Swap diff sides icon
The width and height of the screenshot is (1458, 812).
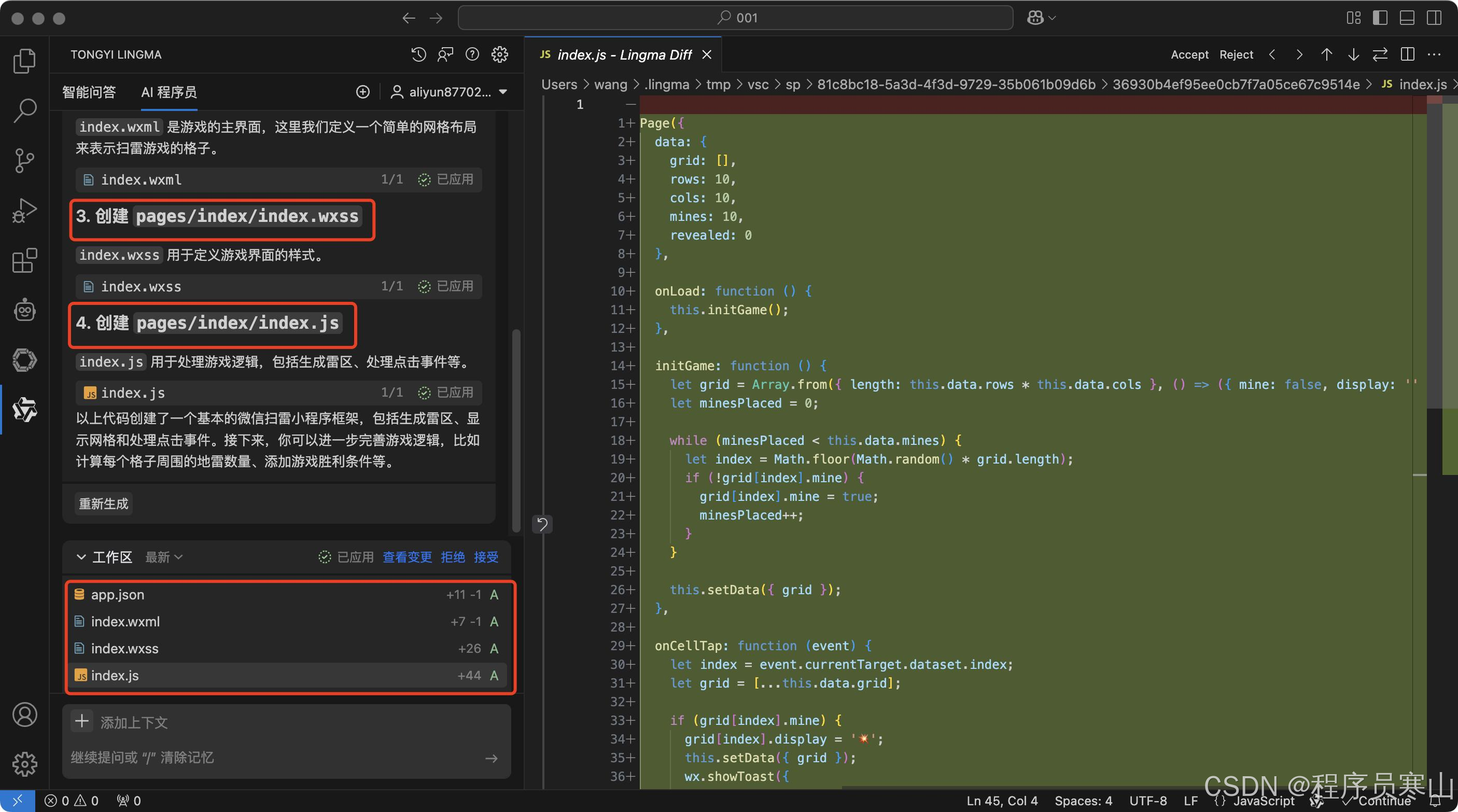(1380, 54)
